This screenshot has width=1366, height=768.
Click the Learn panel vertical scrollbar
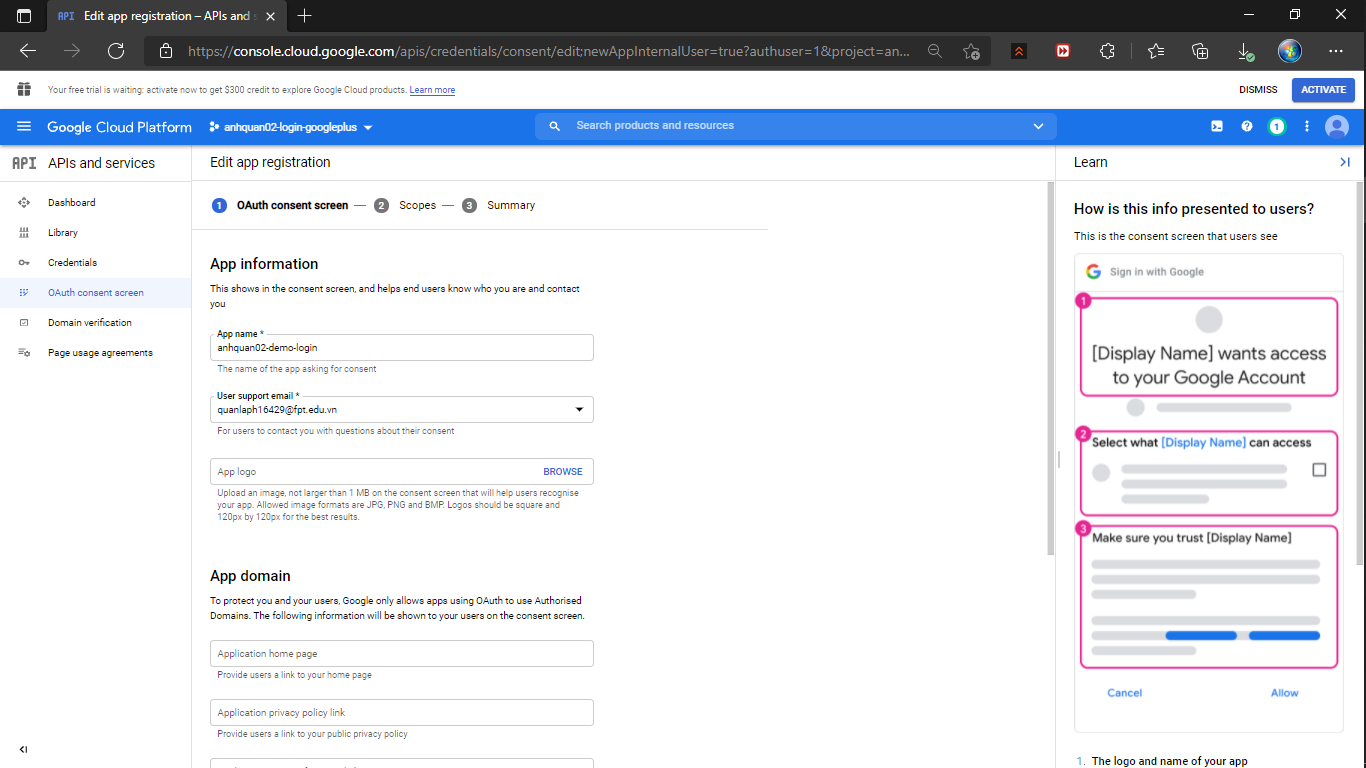tap(1361, 372)
